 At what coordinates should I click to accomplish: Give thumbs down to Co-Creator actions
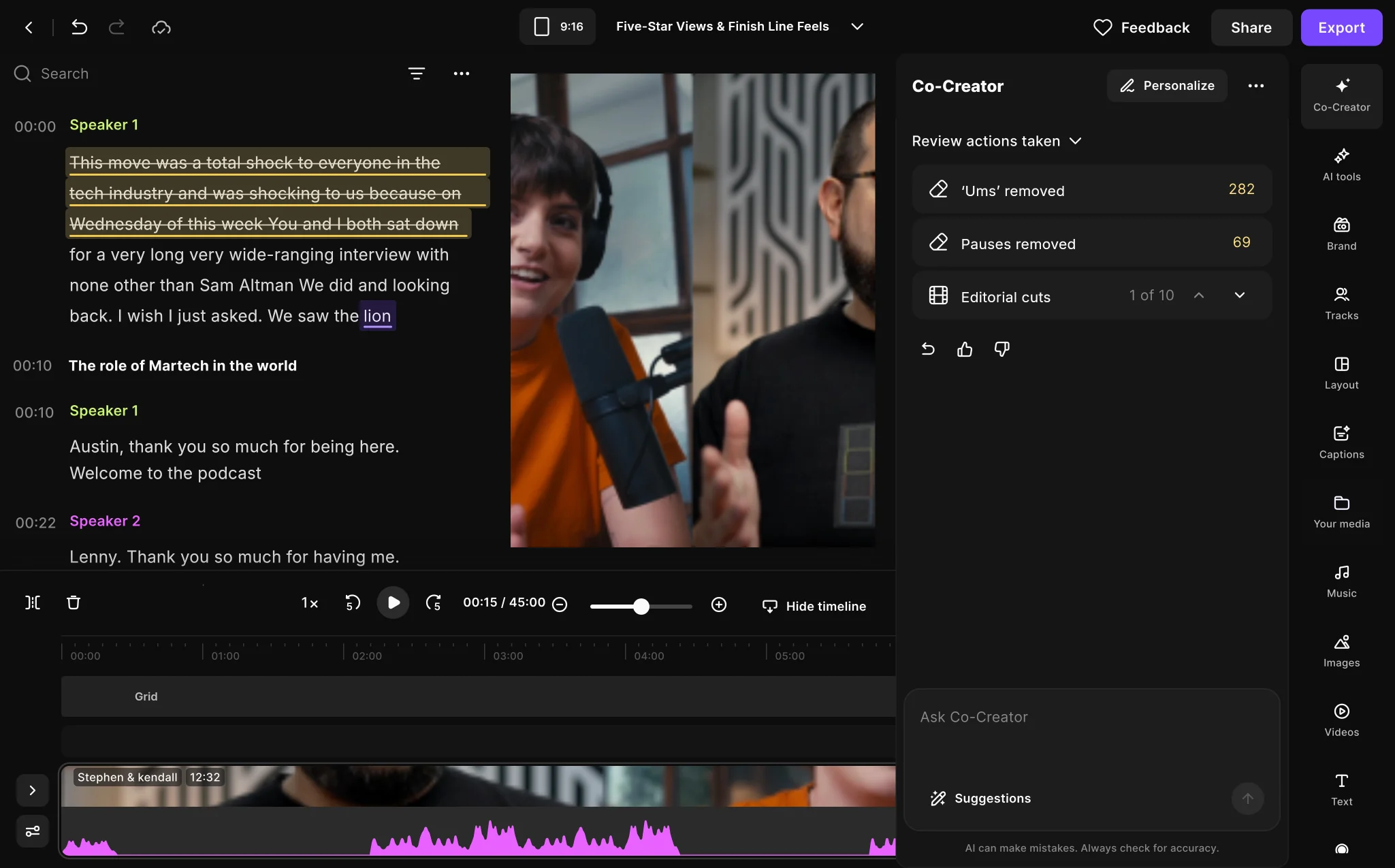(x=1001, y=349)
